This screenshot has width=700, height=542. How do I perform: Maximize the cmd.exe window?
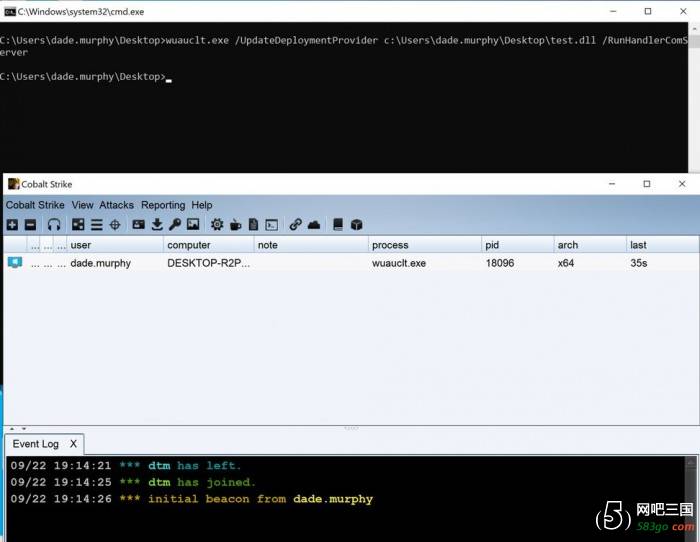648,11
